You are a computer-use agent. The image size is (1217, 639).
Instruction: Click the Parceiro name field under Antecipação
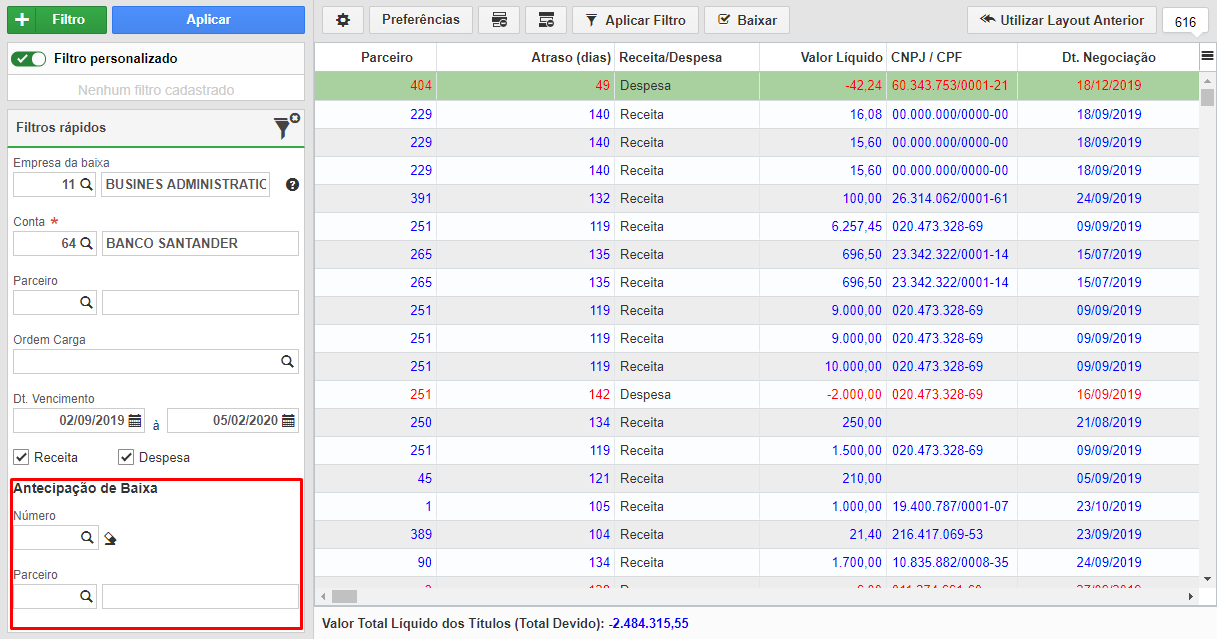click(x=200, y=597)
